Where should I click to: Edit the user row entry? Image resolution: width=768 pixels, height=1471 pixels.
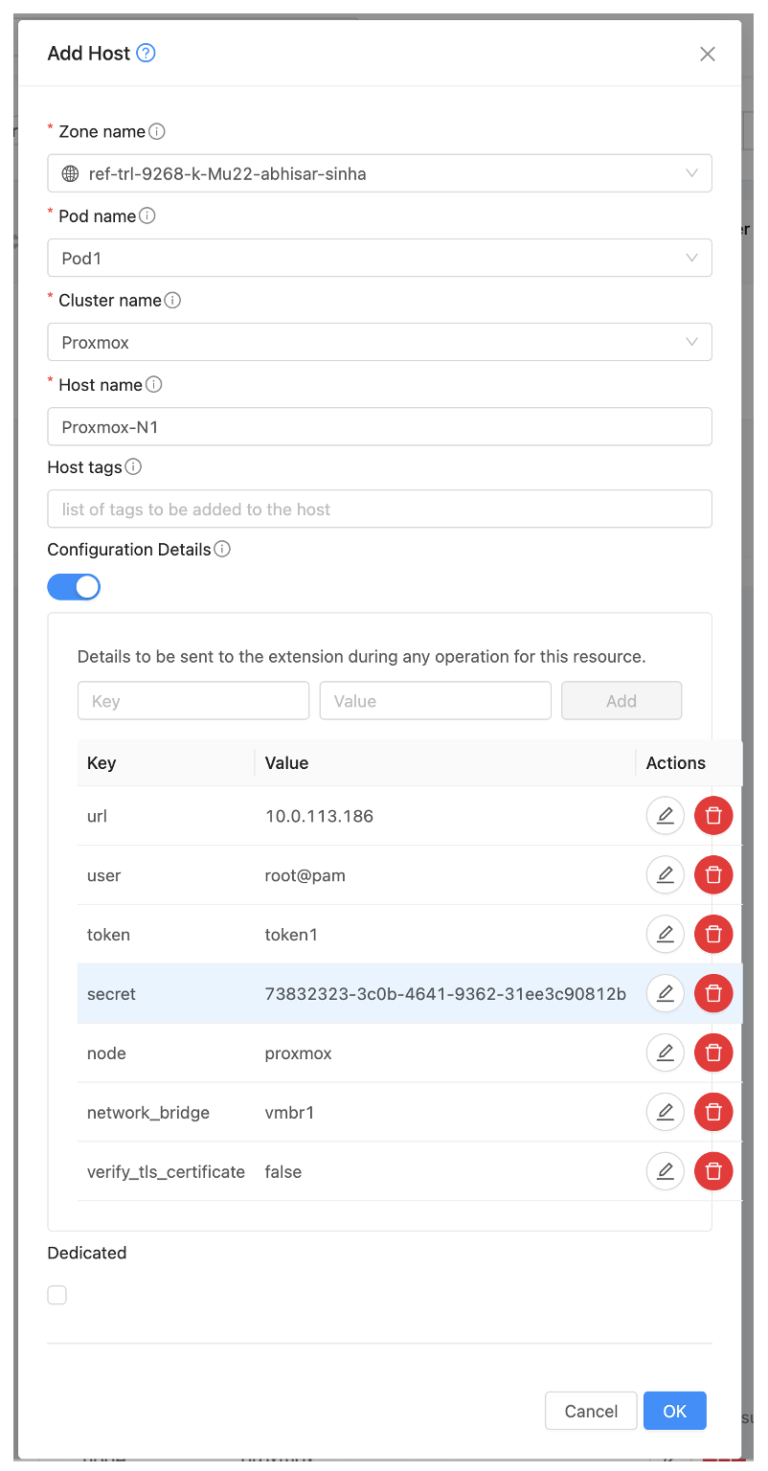[x=665, y=875]
